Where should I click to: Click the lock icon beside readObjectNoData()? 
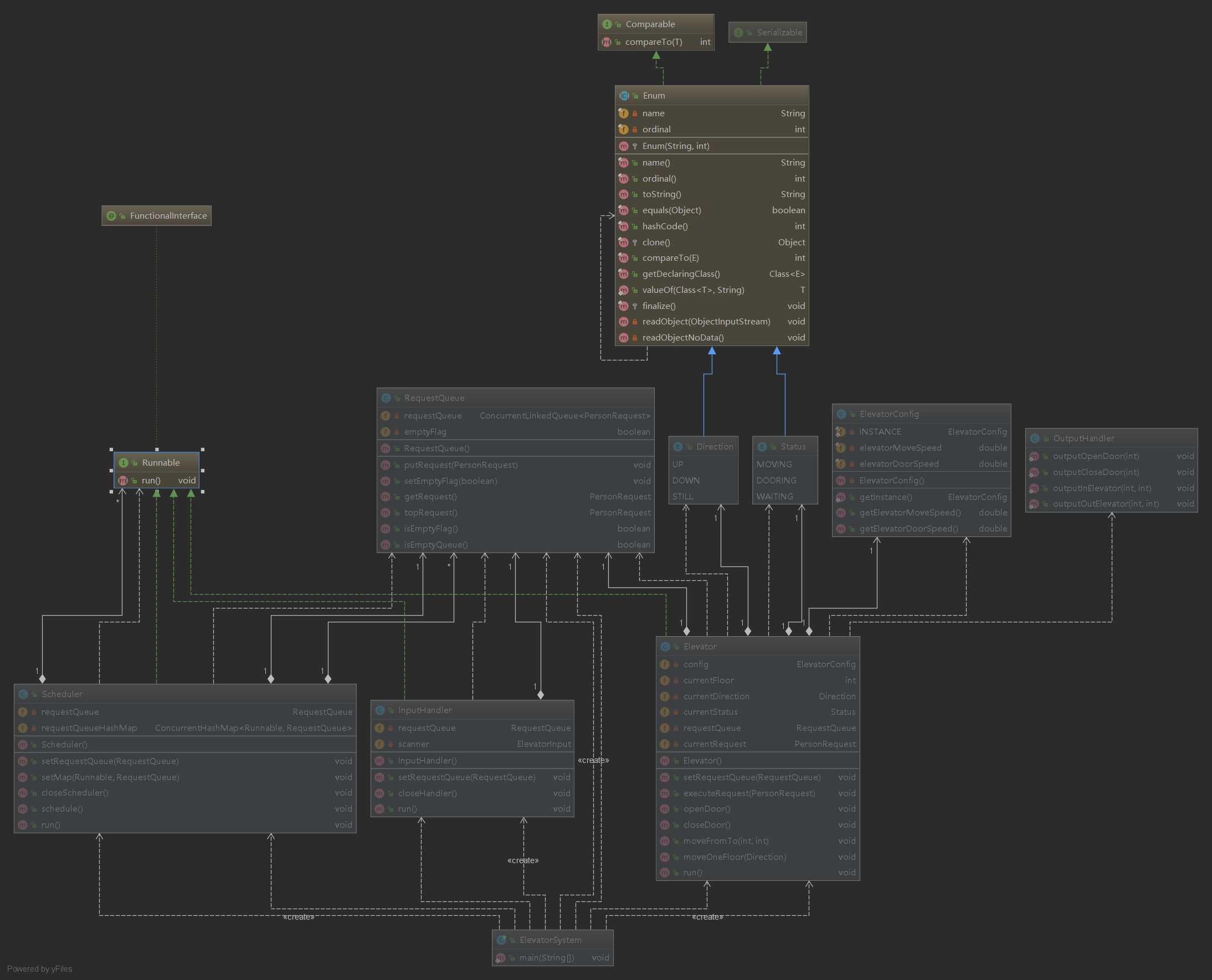635,338
